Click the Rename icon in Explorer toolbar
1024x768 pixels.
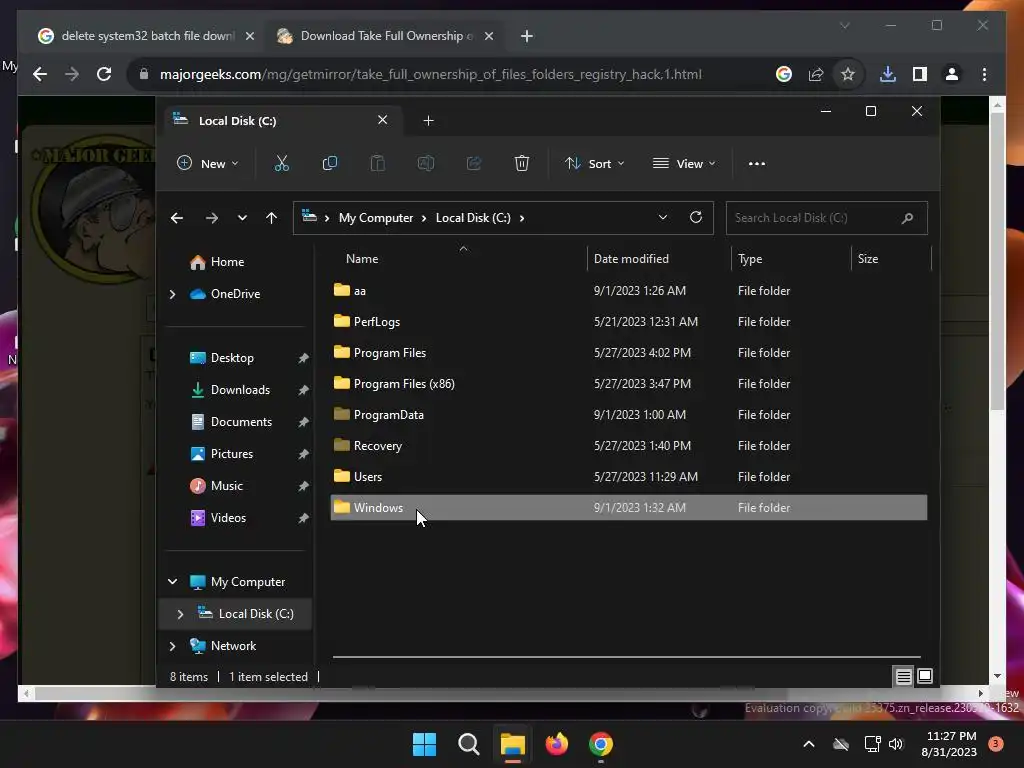pyautogui.click(x=426, y=163)
